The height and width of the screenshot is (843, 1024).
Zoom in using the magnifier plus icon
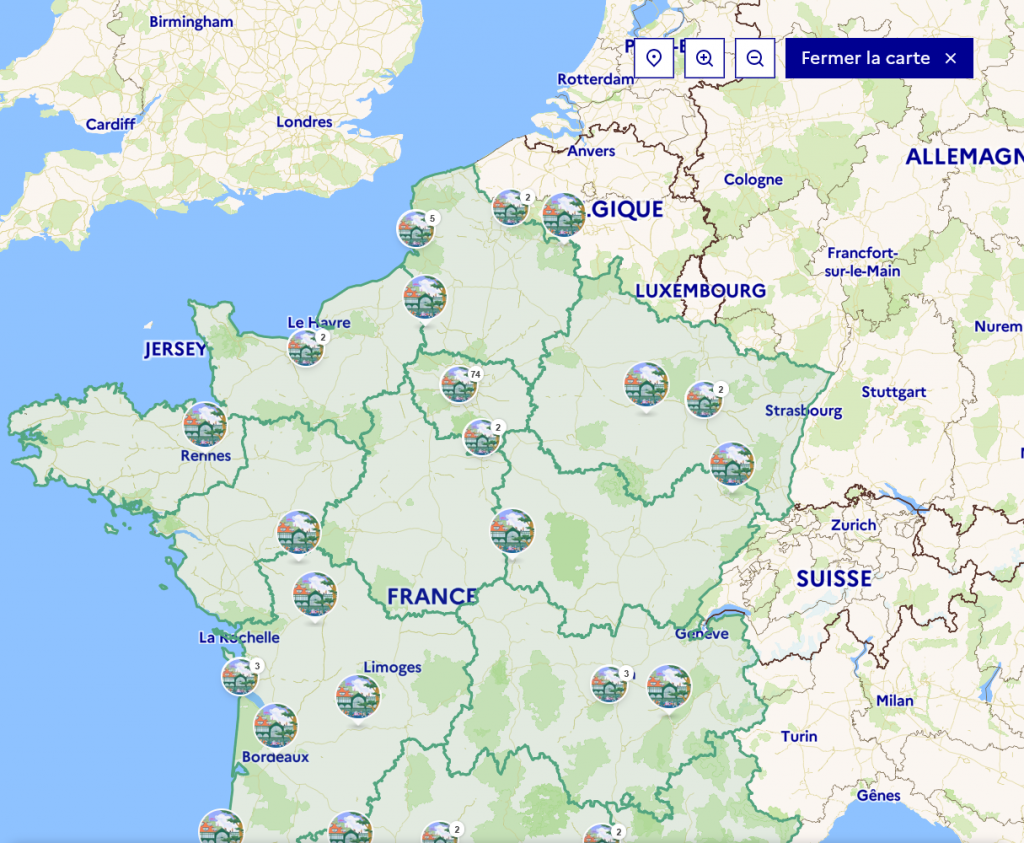point(704,58)
